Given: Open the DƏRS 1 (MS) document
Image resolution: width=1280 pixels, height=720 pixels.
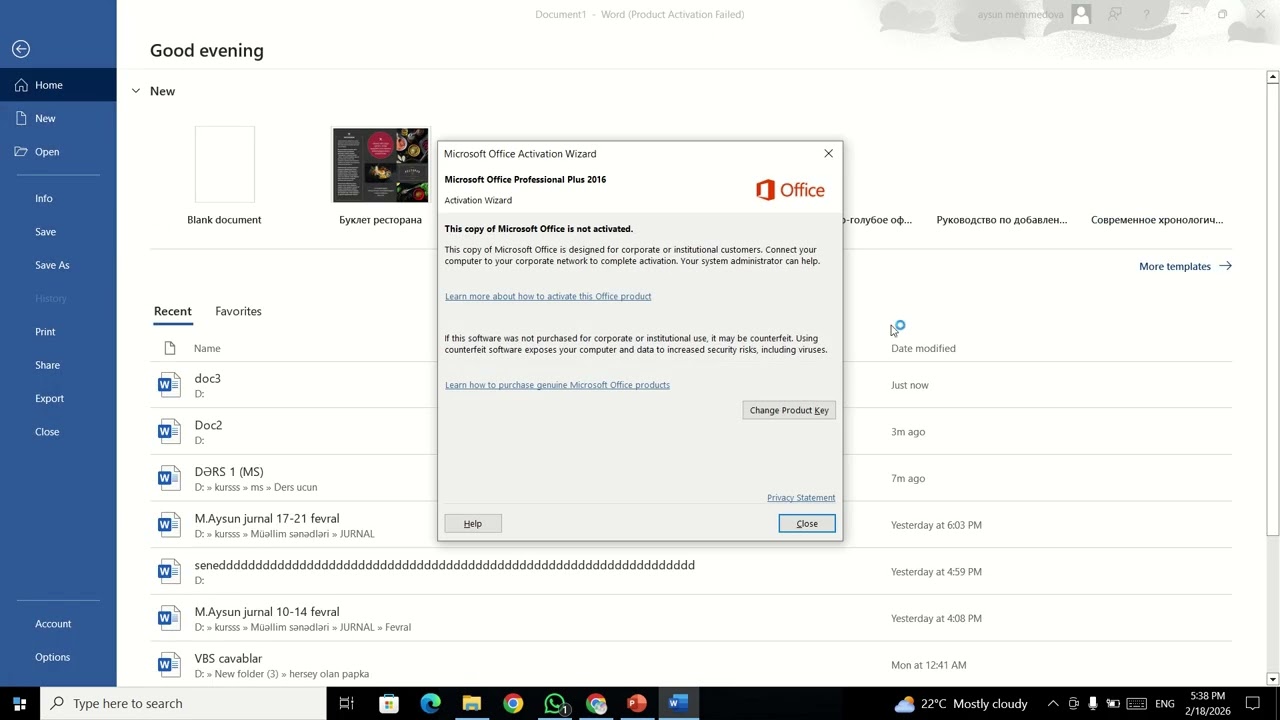Looking at the screenshot, I should tap(229, 472).
